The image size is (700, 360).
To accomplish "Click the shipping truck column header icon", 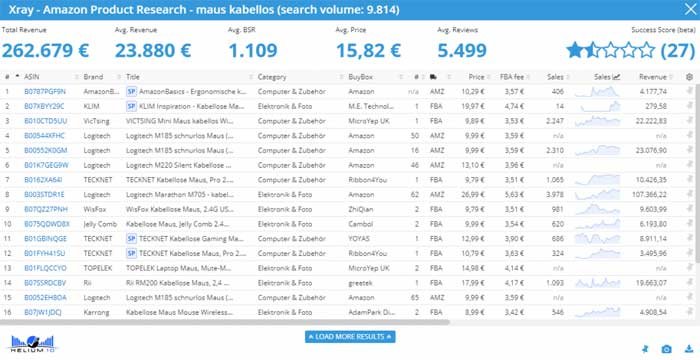I will (433, 77).
